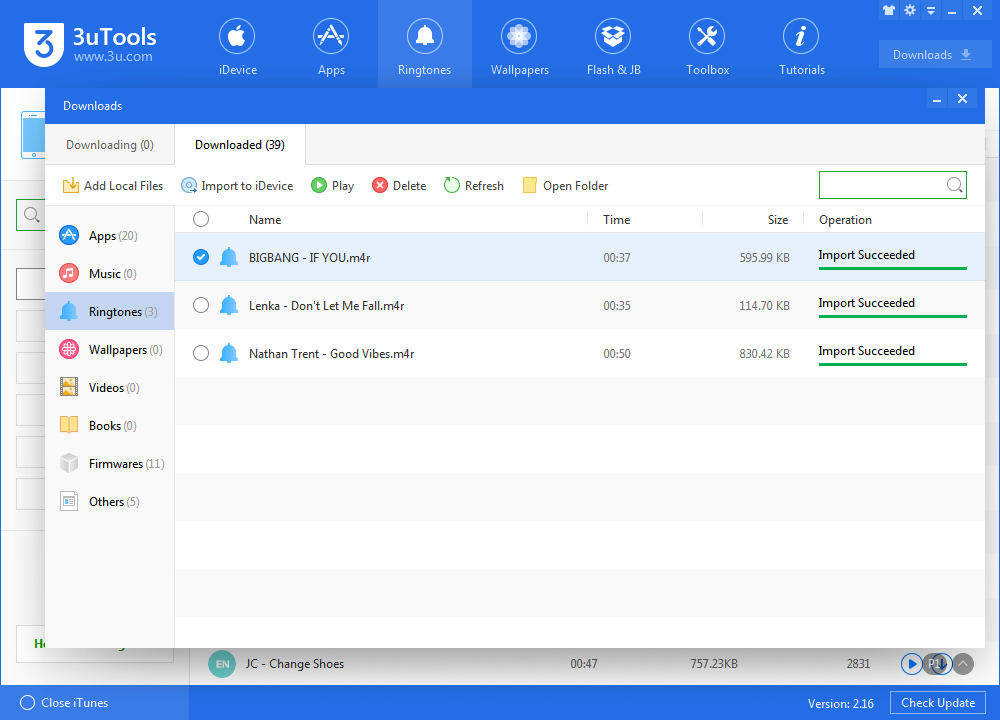Click the 3uTools logo
Viewport: 1000px width, 720px height.
pos(90,44)
